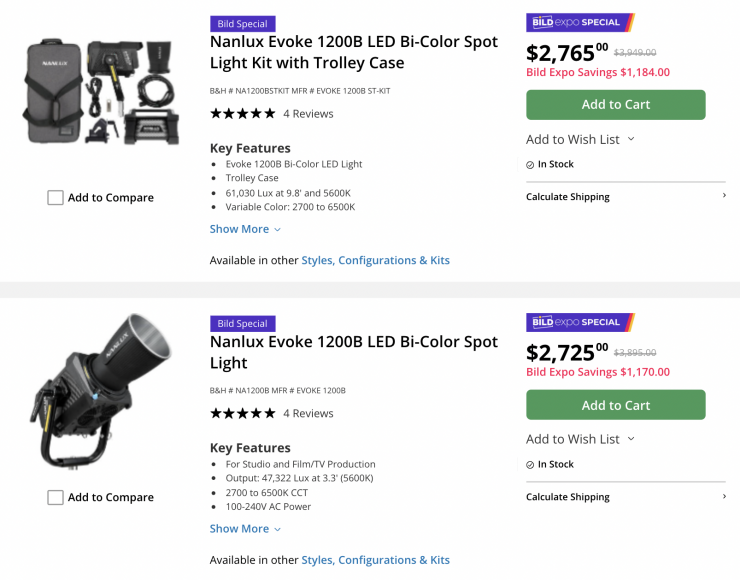Tick Add to Compare for spot light

56,498
